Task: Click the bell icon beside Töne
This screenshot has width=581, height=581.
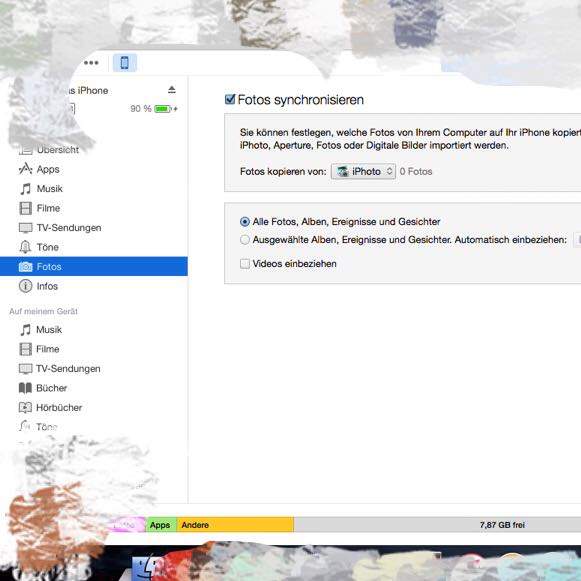Action: [25, 247]
